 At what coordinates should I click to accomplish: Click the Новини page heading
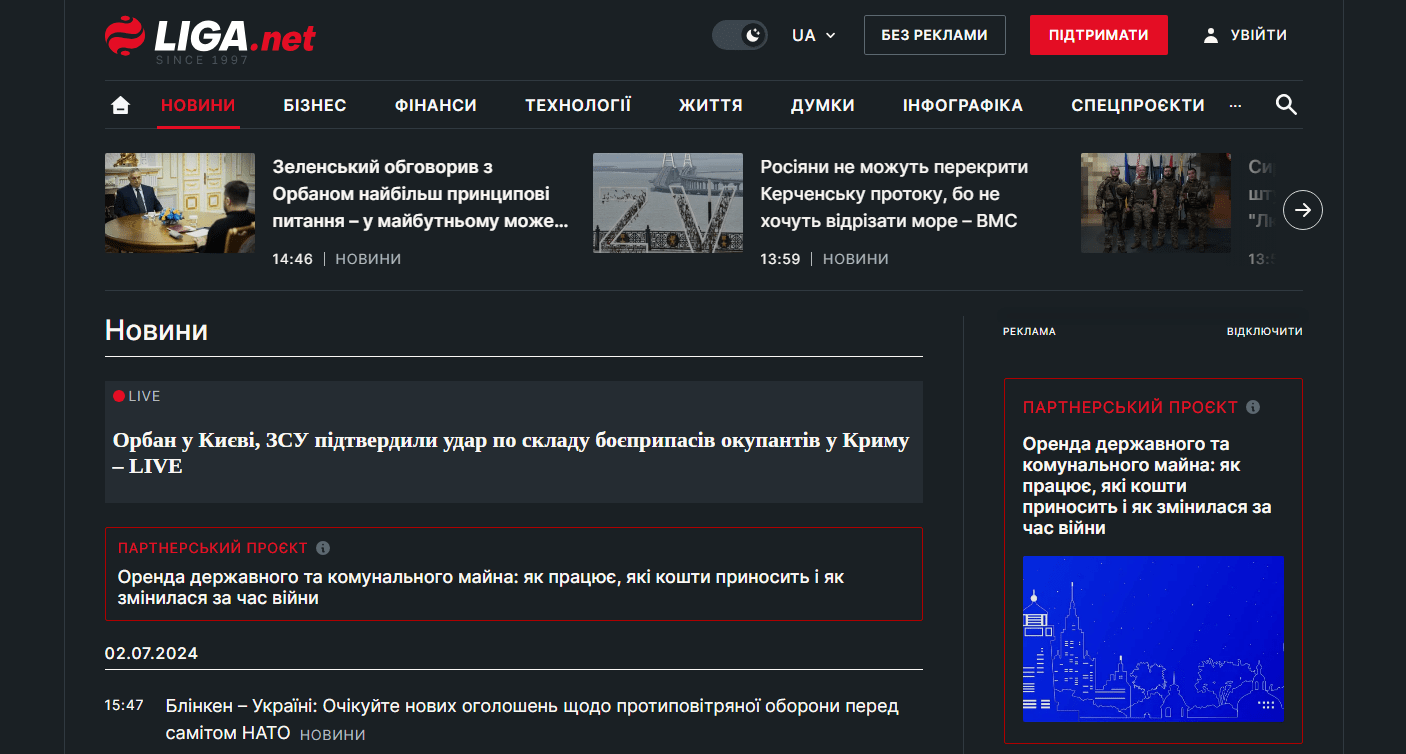156,331
